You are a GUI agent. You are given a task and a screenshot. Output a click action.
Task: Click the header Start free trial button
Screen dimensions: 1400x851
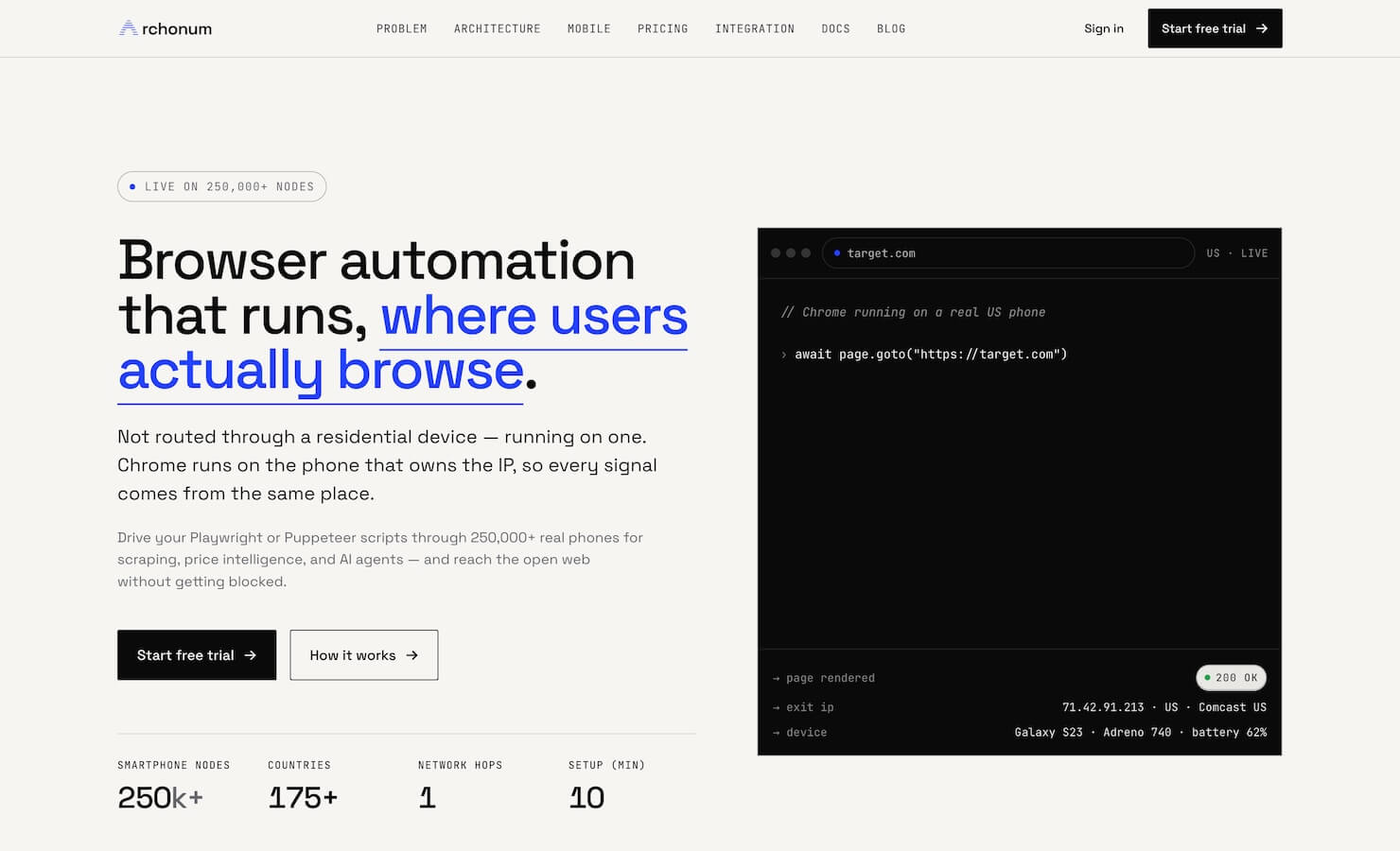click(x=1215, y=28)
